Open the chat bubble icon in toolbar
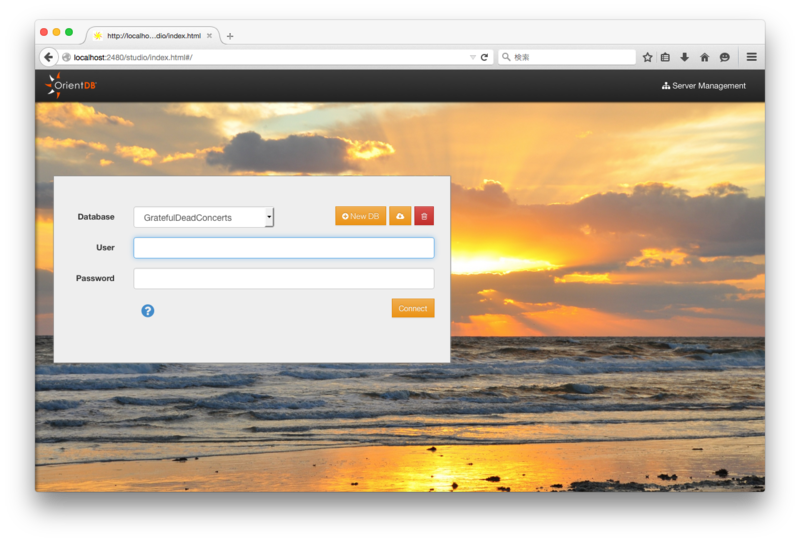Screen dimensions: 800x542 click(x=724, y=57)
